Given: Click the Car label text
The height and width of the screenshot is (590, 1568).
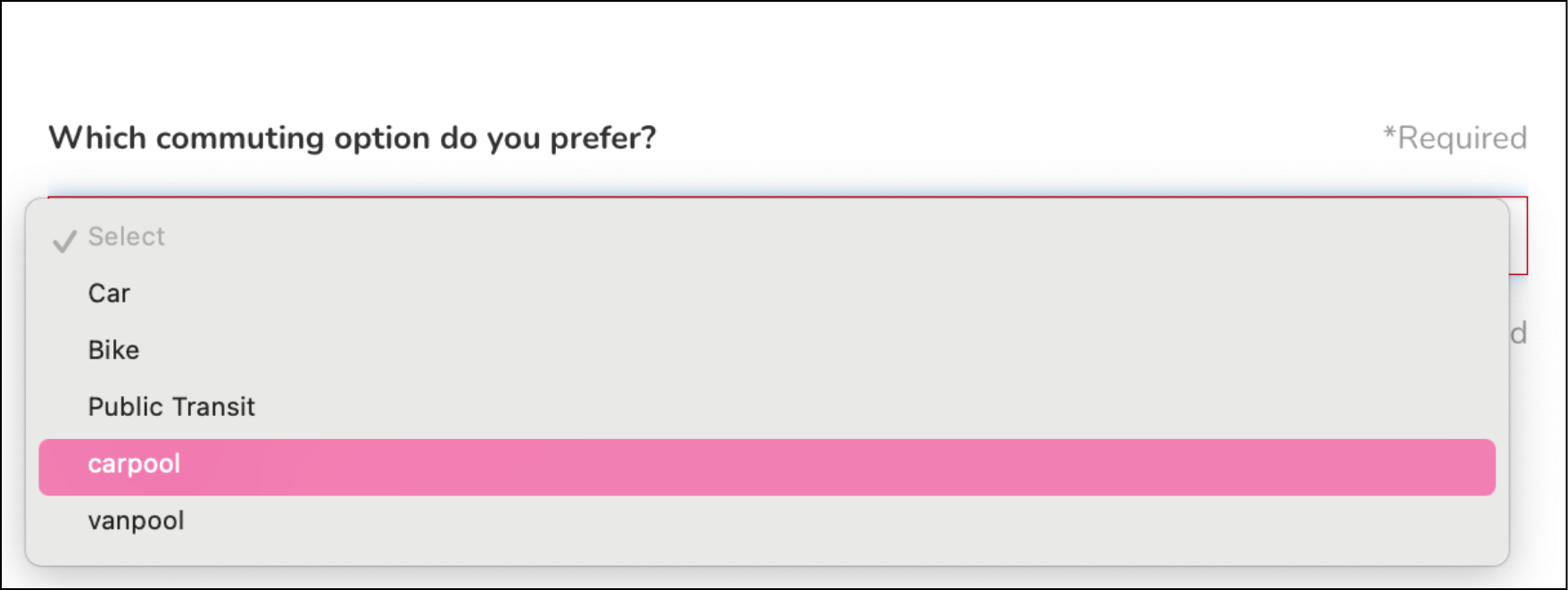Looking at the screenshot, I should pos(109,294).
